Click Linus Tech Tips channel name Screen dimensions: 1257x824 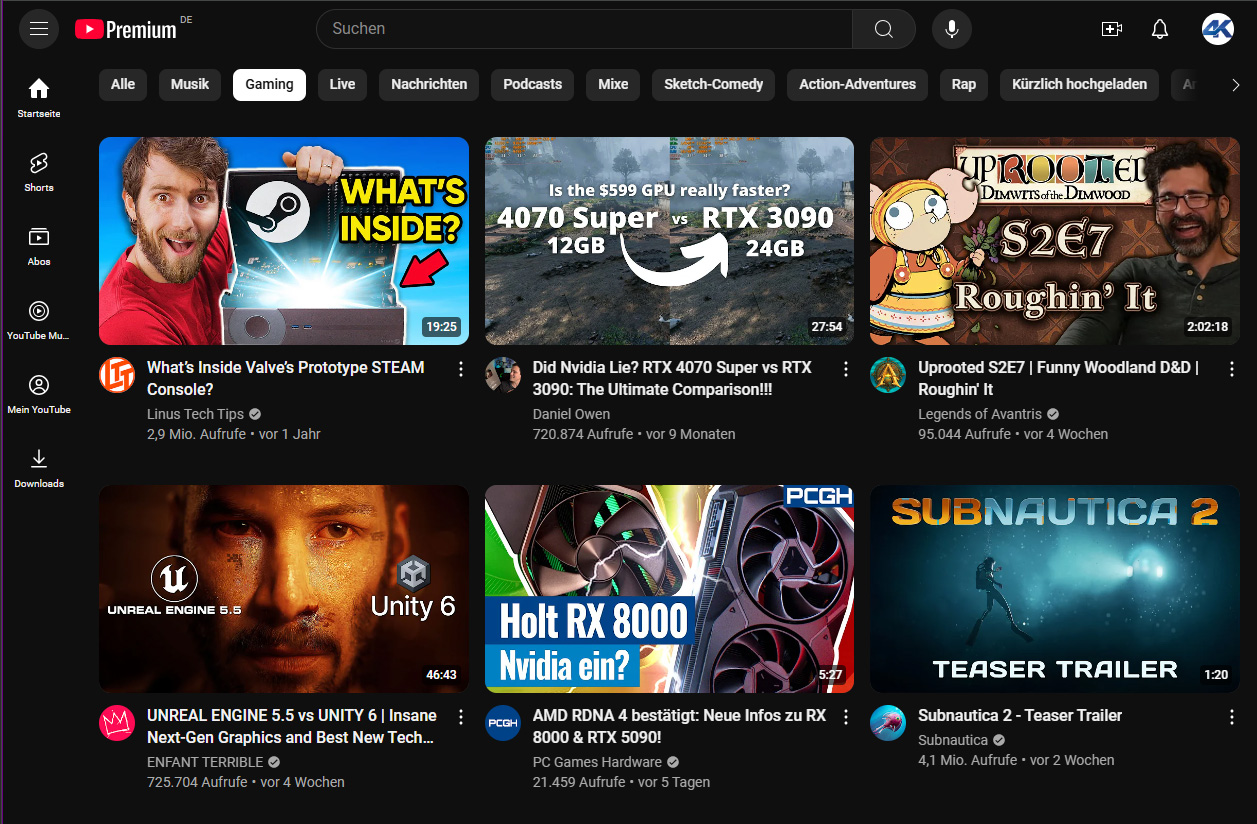195,414
